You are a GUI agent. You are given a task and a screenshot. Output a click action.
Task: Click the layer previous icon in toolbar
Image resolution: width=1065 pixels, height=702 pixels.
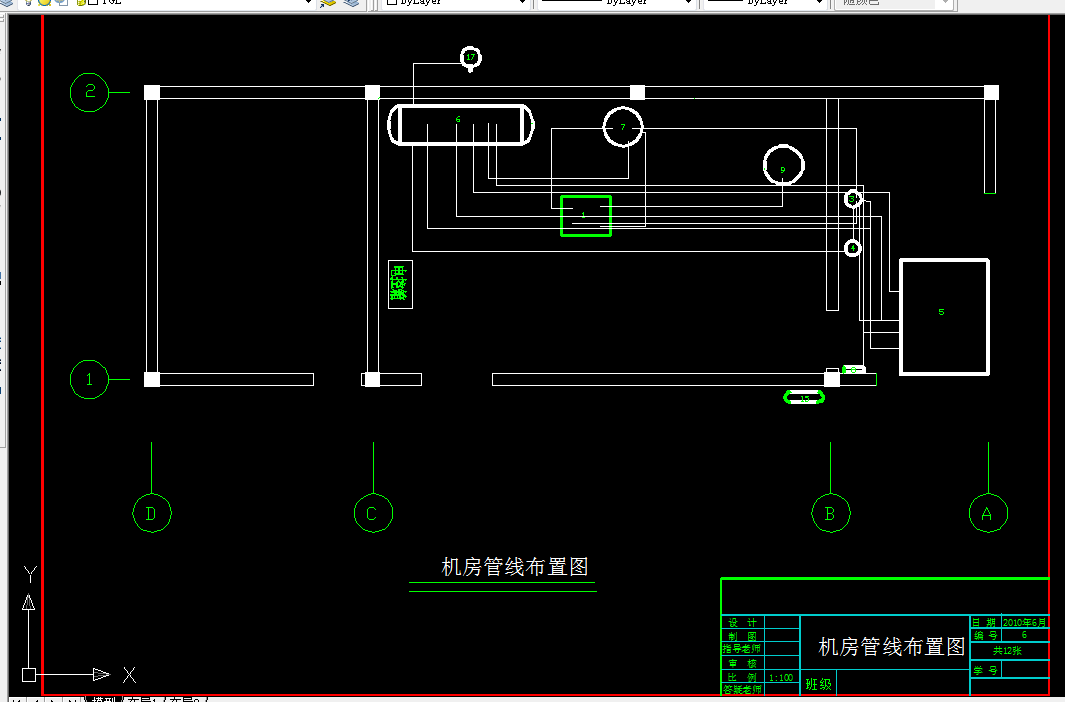point(328,3)
